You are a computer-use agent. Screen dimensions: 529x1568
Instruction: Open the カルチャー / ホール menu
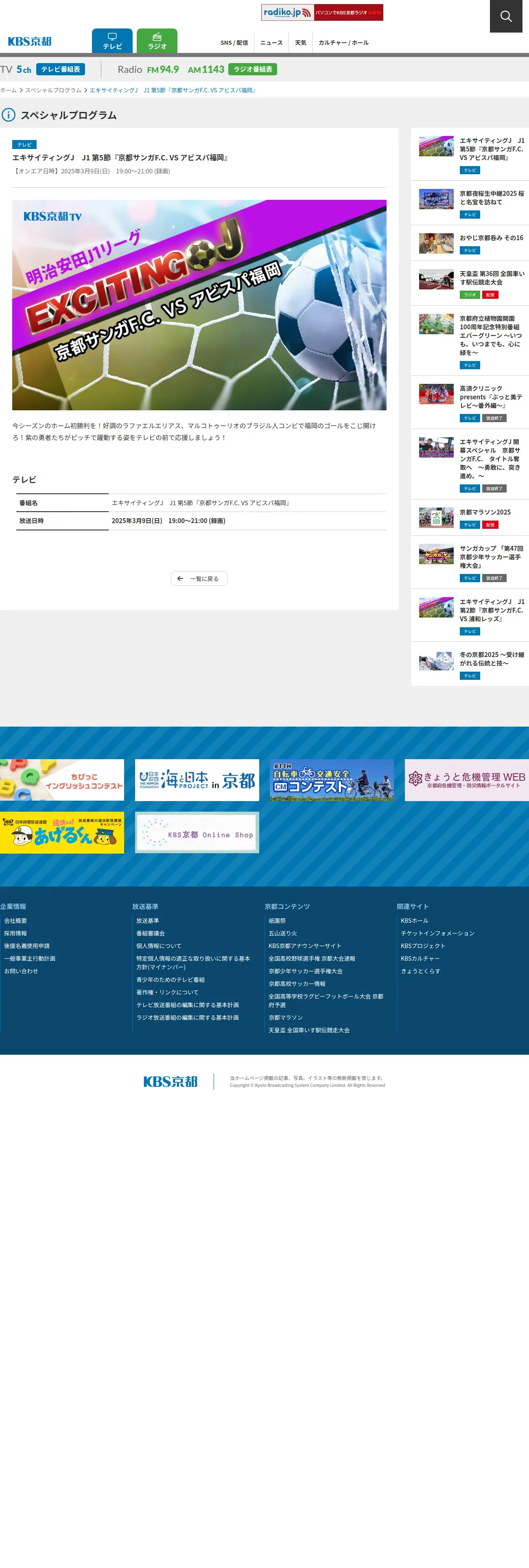point(343,43)
